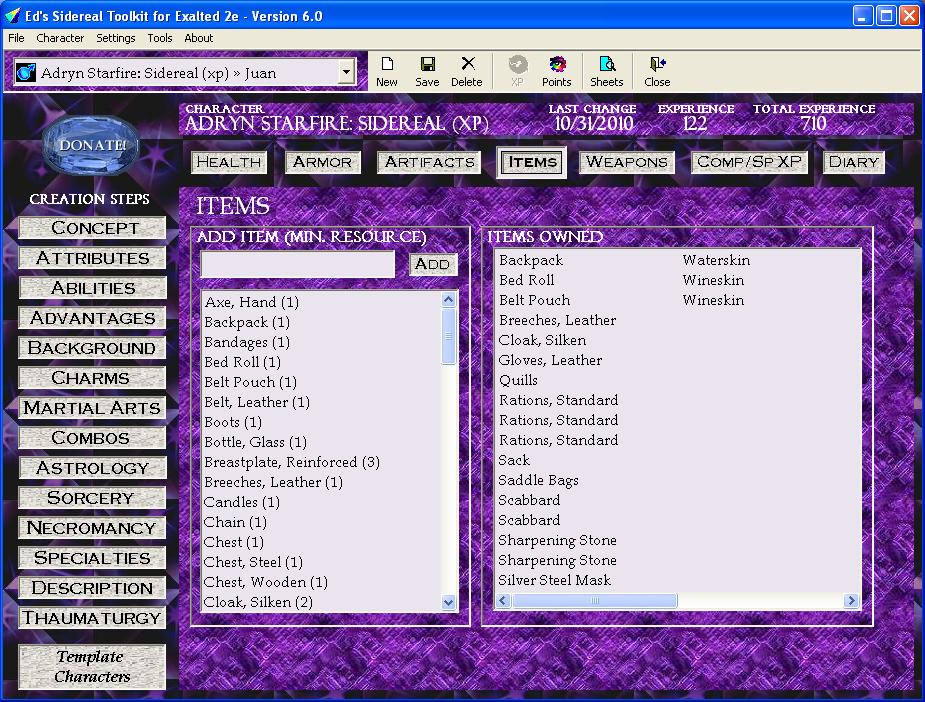The width and height of the screenshot is (925, 702).
Task: Select the Items tab
Action: (532, 162)
